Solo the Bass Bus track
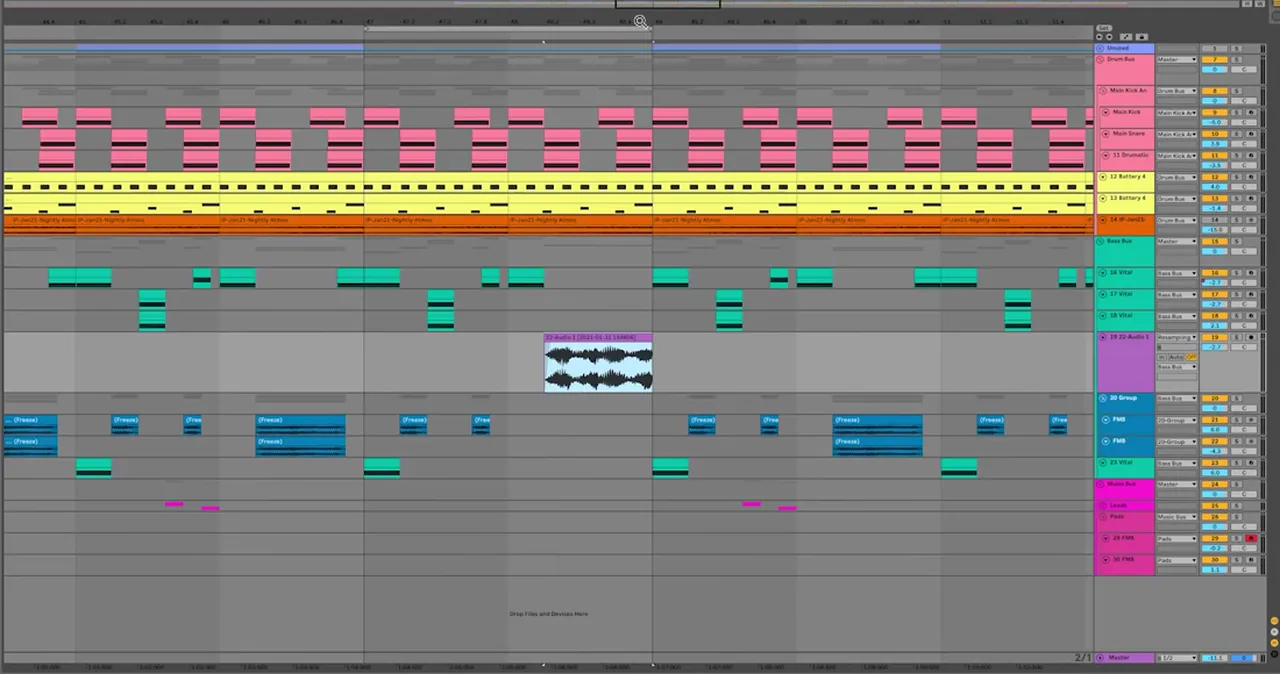This screenshot has height=674, width=1280. [1236, 241]
